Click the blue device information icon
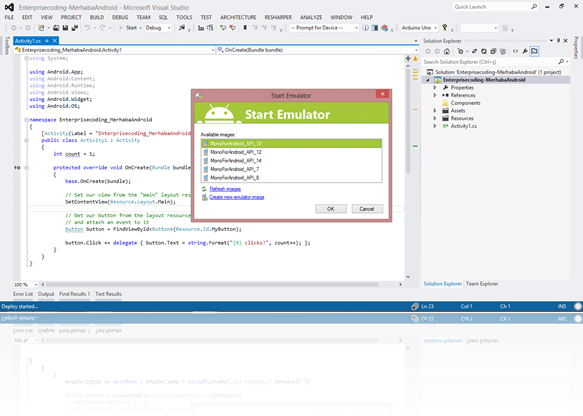The height and width of the screenshot is (416, 583). [365, 28]
